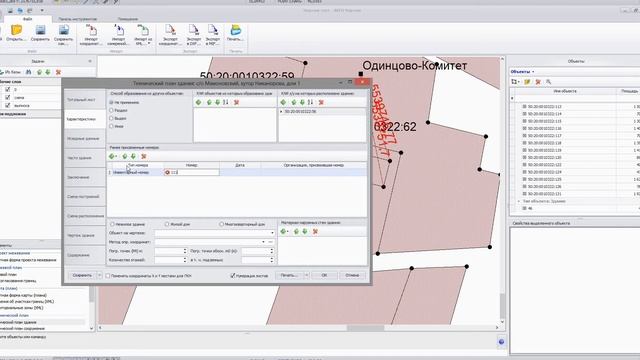
Task: Select Жилой дом radio option
Action: 167,224
